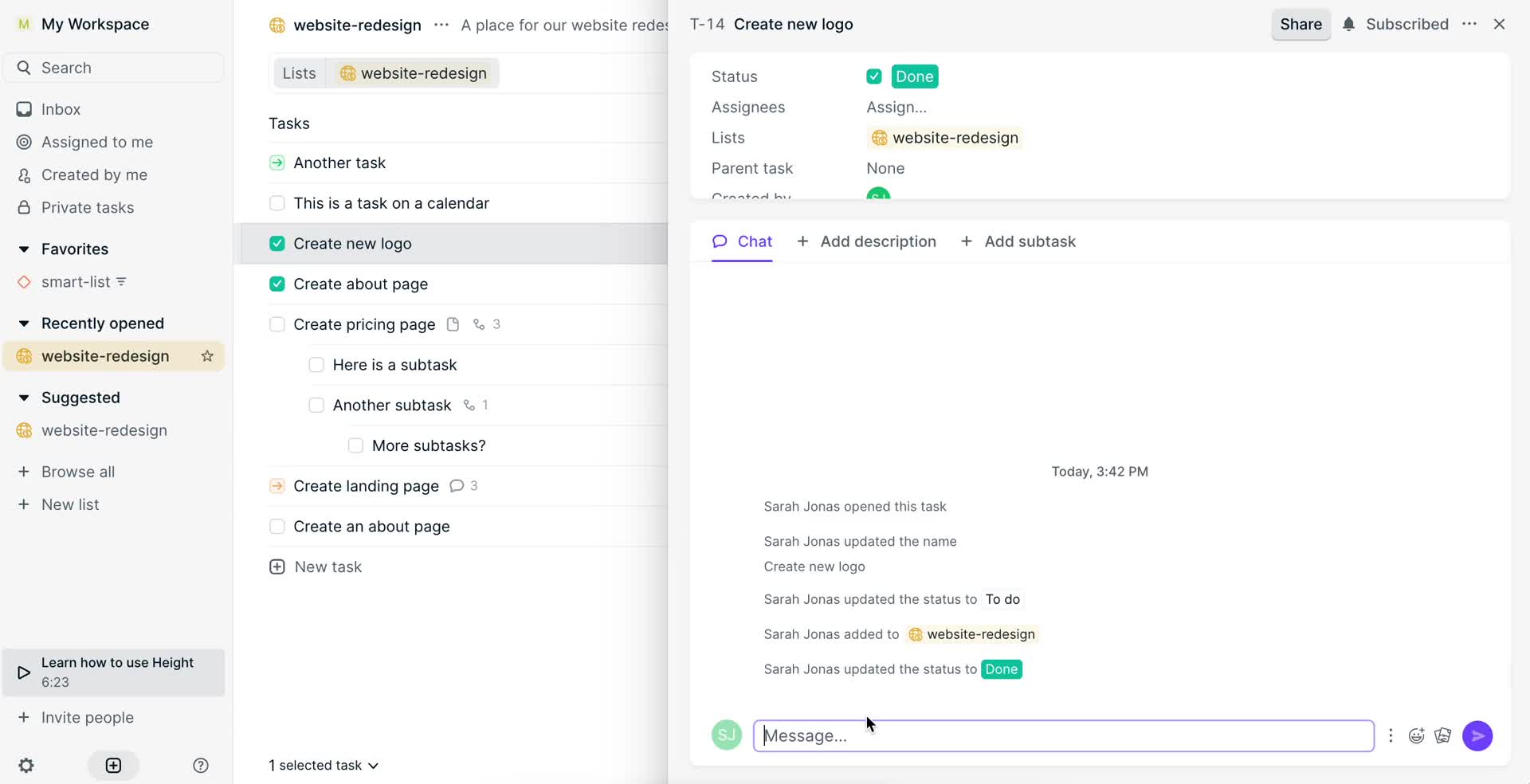Image resolution: width=1530 pixels, height=784 pixels.
Task: Open the Search field in sidebar
Action: click(114, 68)
